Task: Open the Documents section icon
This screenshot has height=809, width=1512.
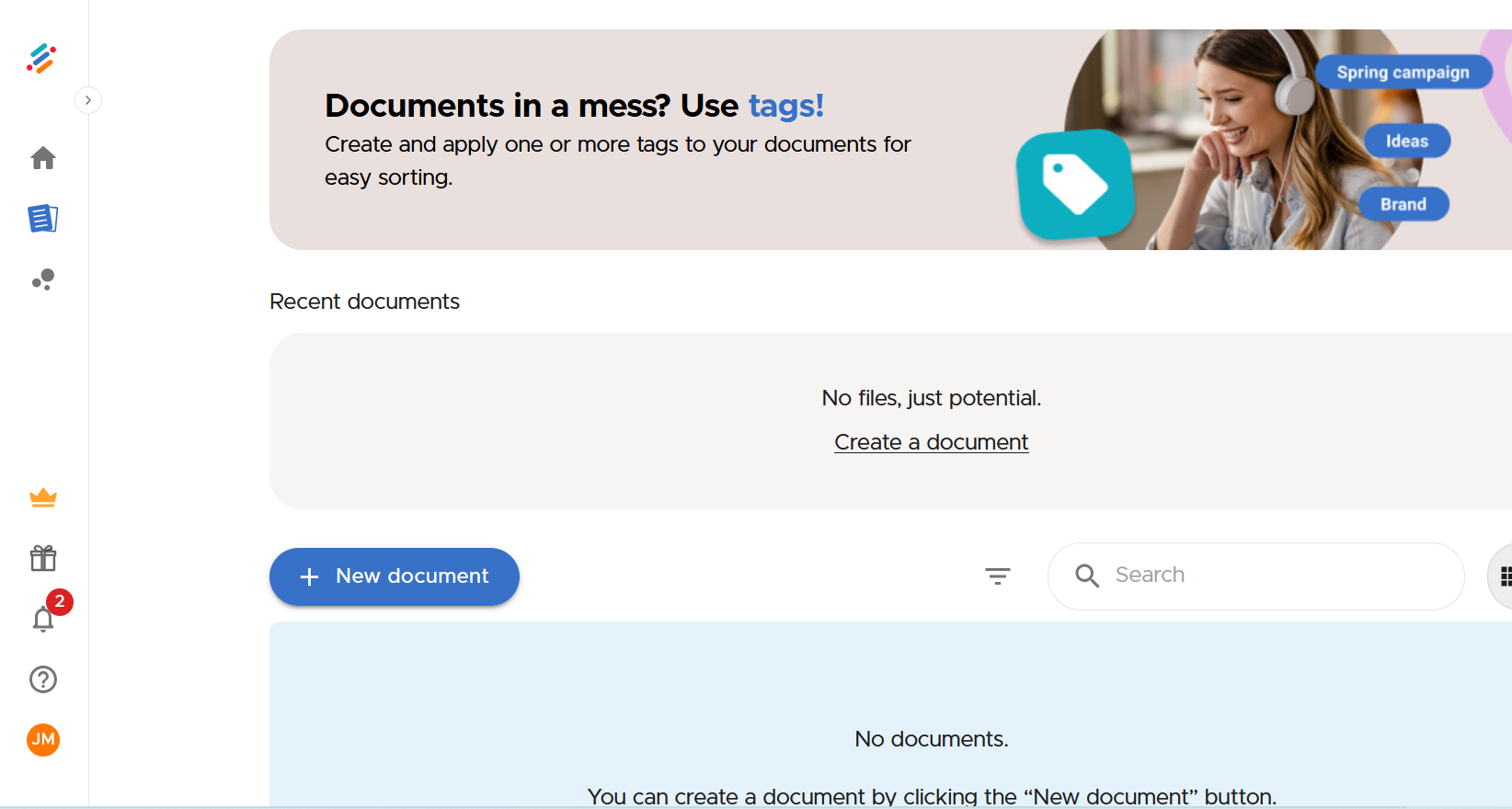Action: pos(43,219)
